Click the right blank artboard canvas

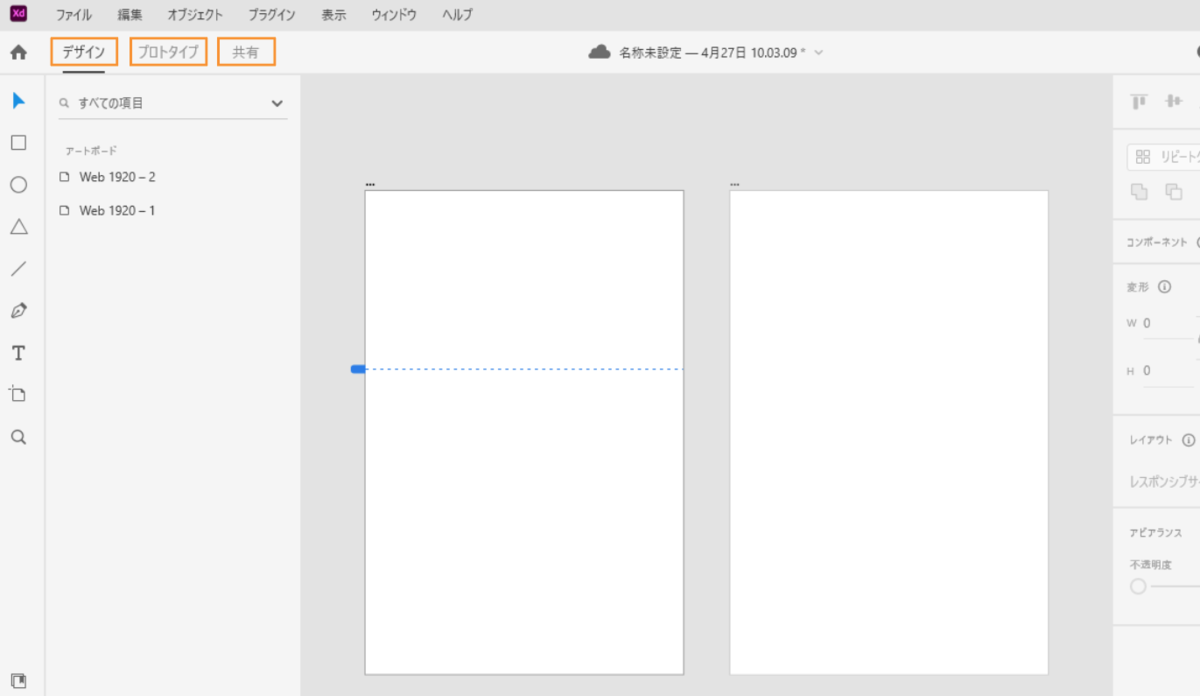click(889, 432)
